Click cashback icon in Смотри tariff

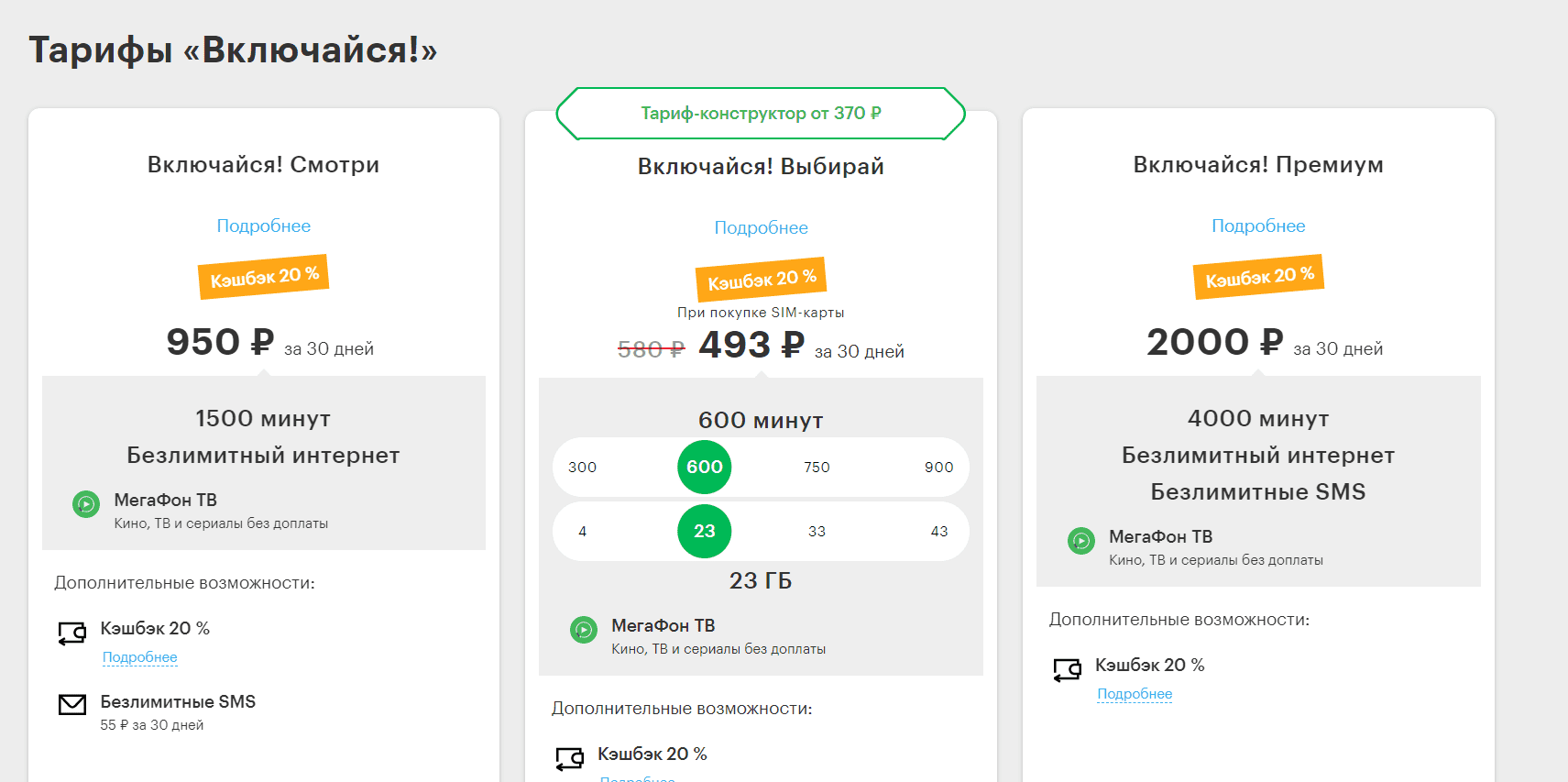(72, 633)
